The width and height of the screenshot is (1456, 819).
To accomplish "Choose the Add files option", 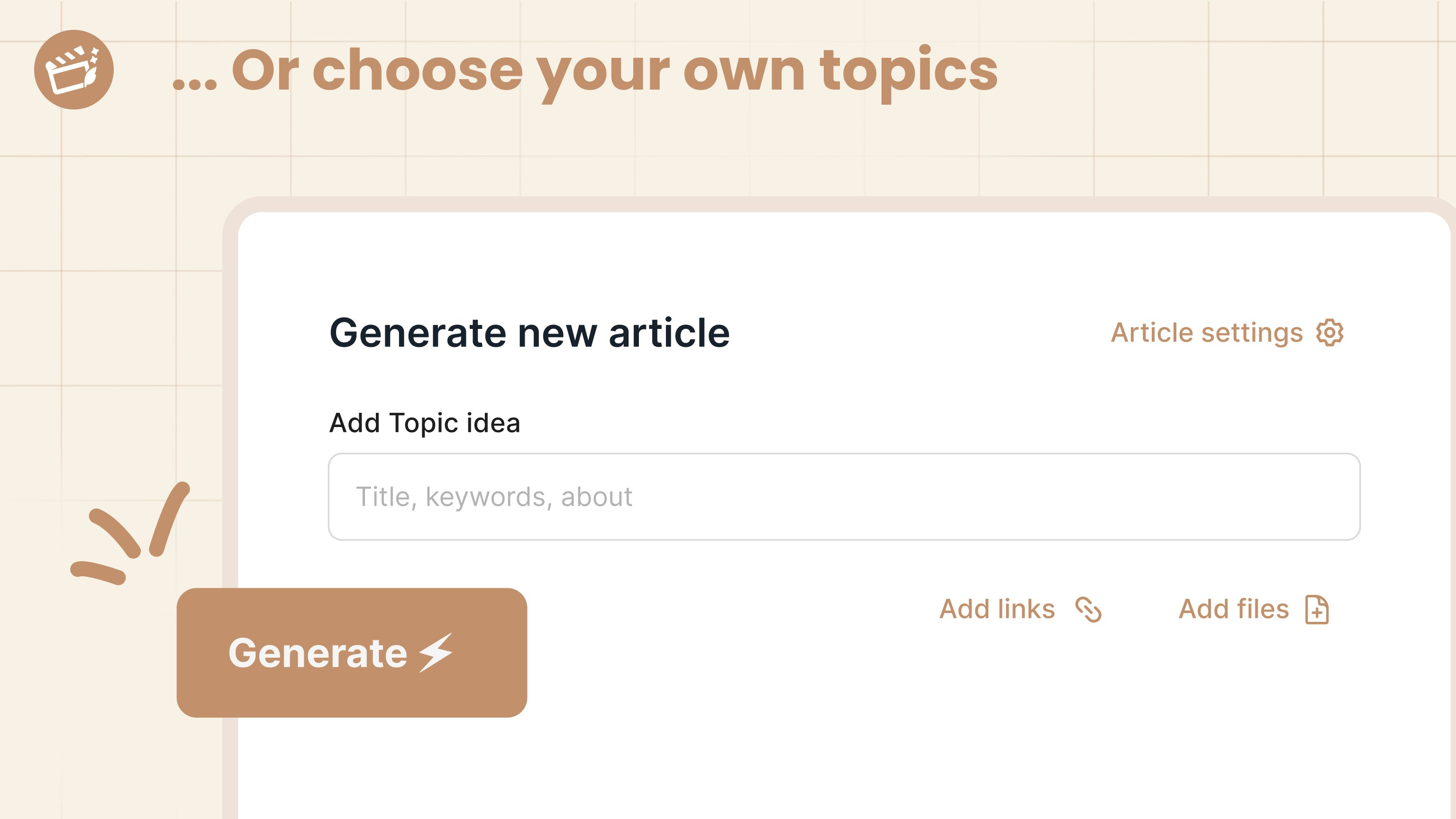I will click(1254, 610).
